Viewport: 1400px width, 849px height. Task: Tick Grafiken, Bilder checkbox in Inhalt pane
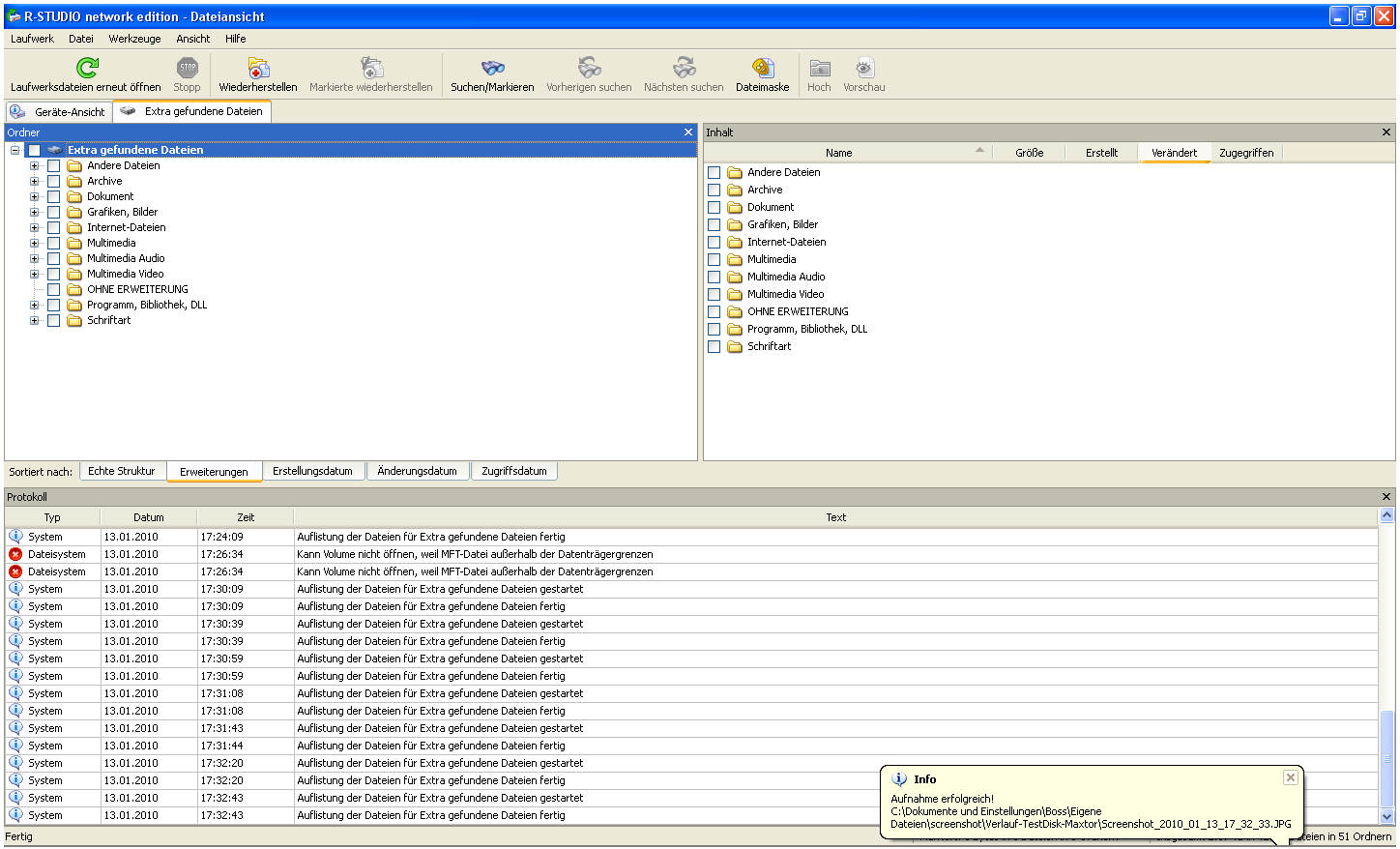[715, 224]
